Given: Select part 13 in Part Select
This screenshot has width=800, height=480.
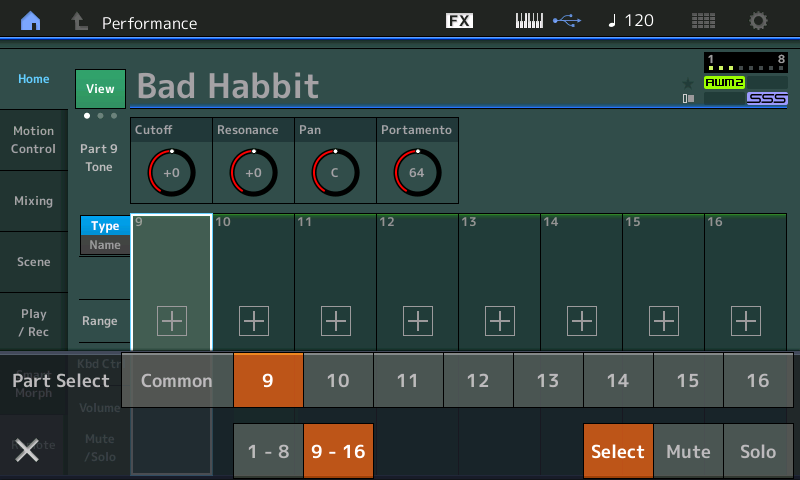Looking at the screenshot, I should pos(548,380).
